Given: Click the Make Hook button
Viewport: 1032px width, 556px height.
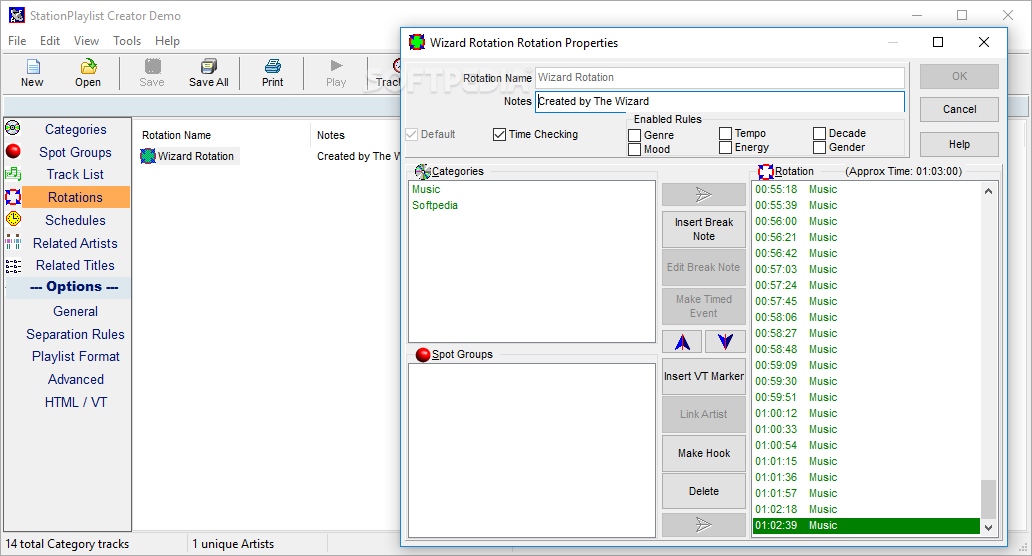Looking at the screenshot, I should 704,453.
